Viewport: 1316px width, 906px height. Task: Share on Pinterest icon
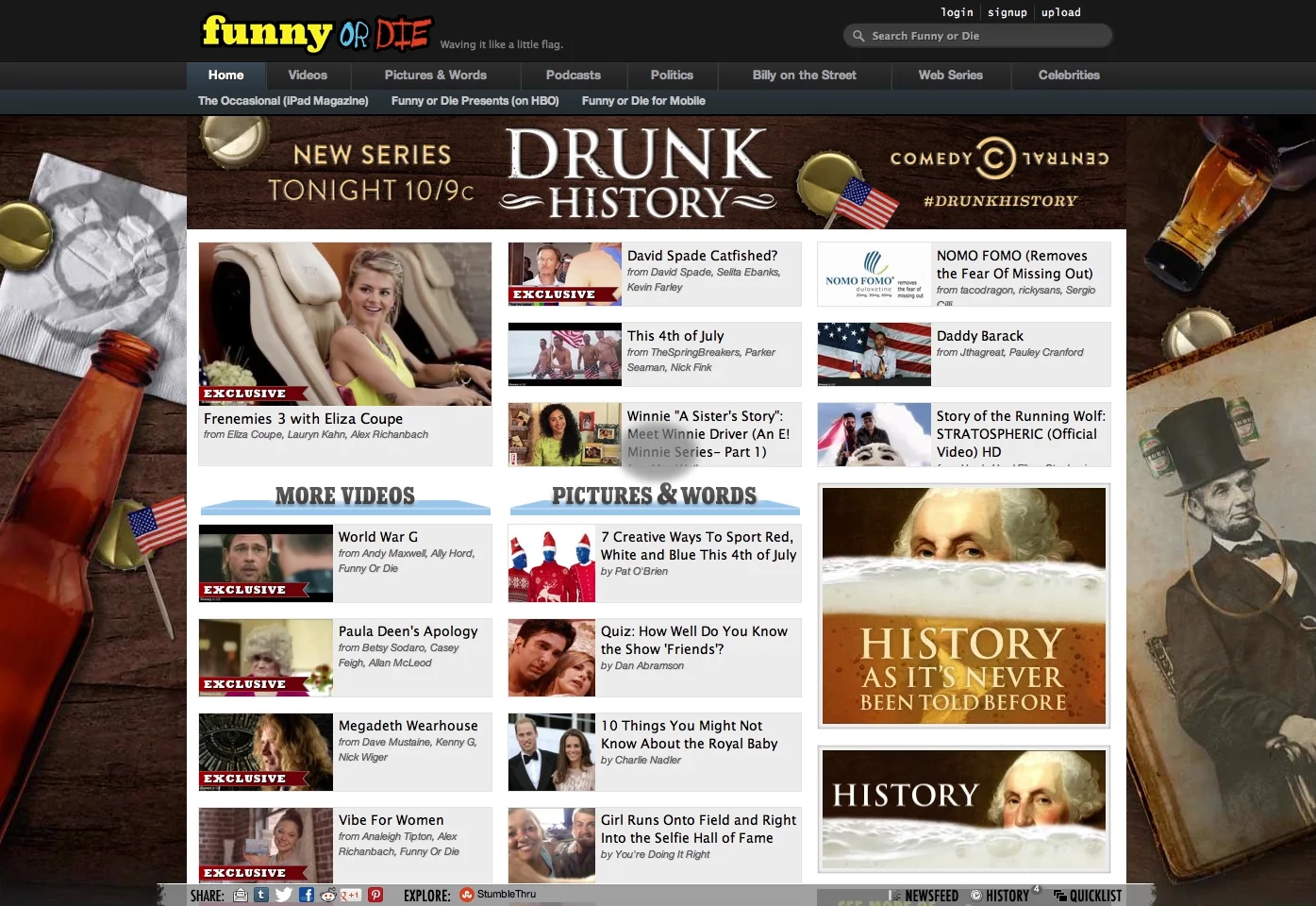tap(375, 895)
